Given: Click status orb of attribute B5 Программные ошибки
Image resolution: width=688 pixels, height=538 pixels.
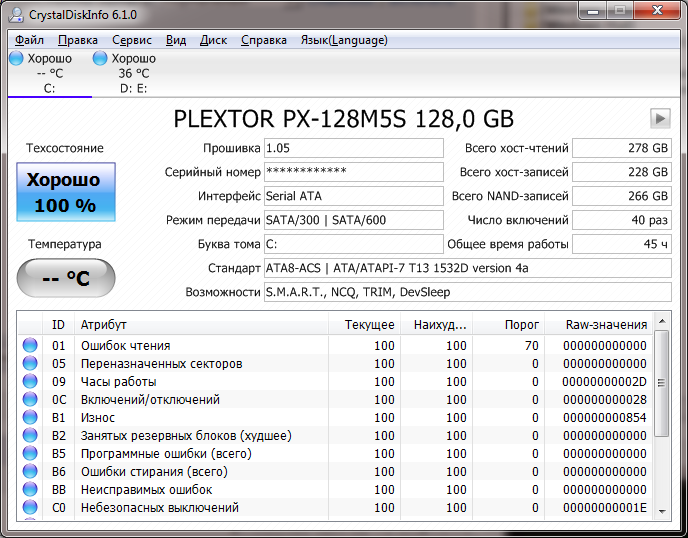Looking at the screenshot, I should 30,453.
